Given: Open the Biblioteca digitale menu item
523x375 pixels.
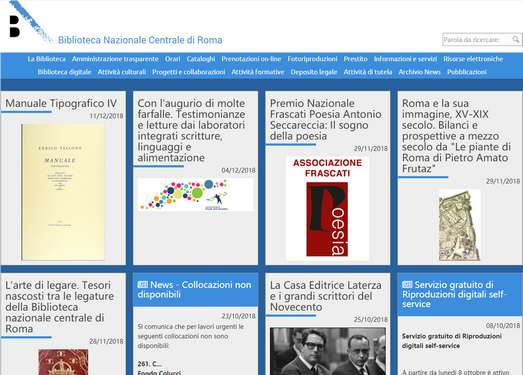Looking at the screenshot, I should [x=64, y=72].
